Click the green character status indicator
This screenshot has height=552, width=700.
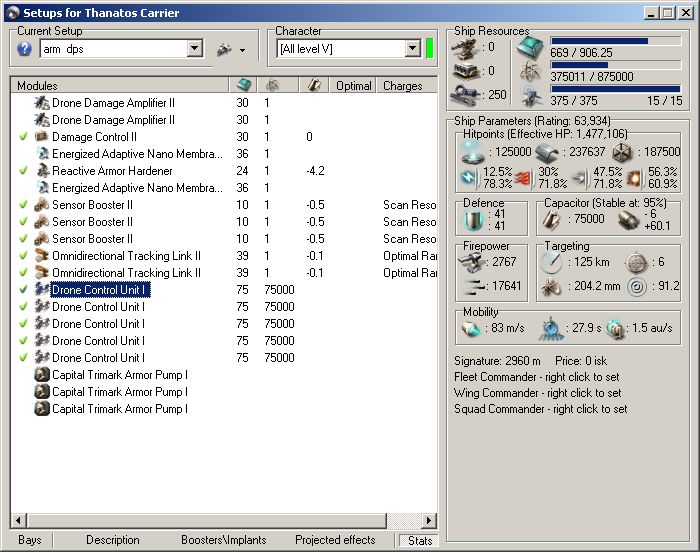pos(430,48)
